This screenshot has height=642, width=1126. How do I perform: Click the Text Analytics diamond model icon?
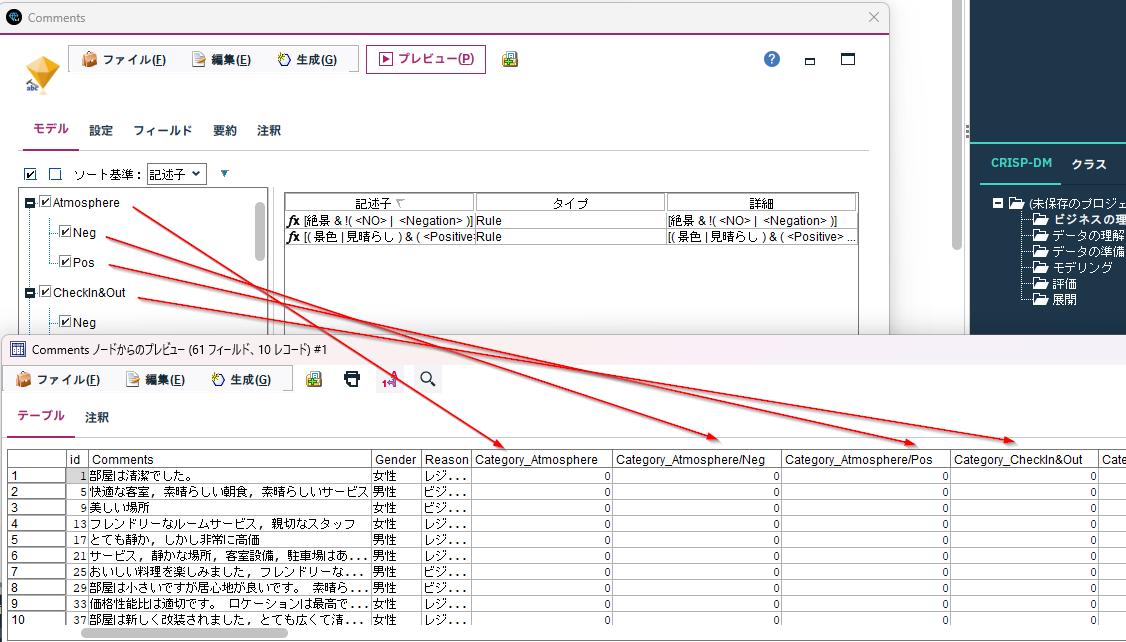click(x=41, y=75)
